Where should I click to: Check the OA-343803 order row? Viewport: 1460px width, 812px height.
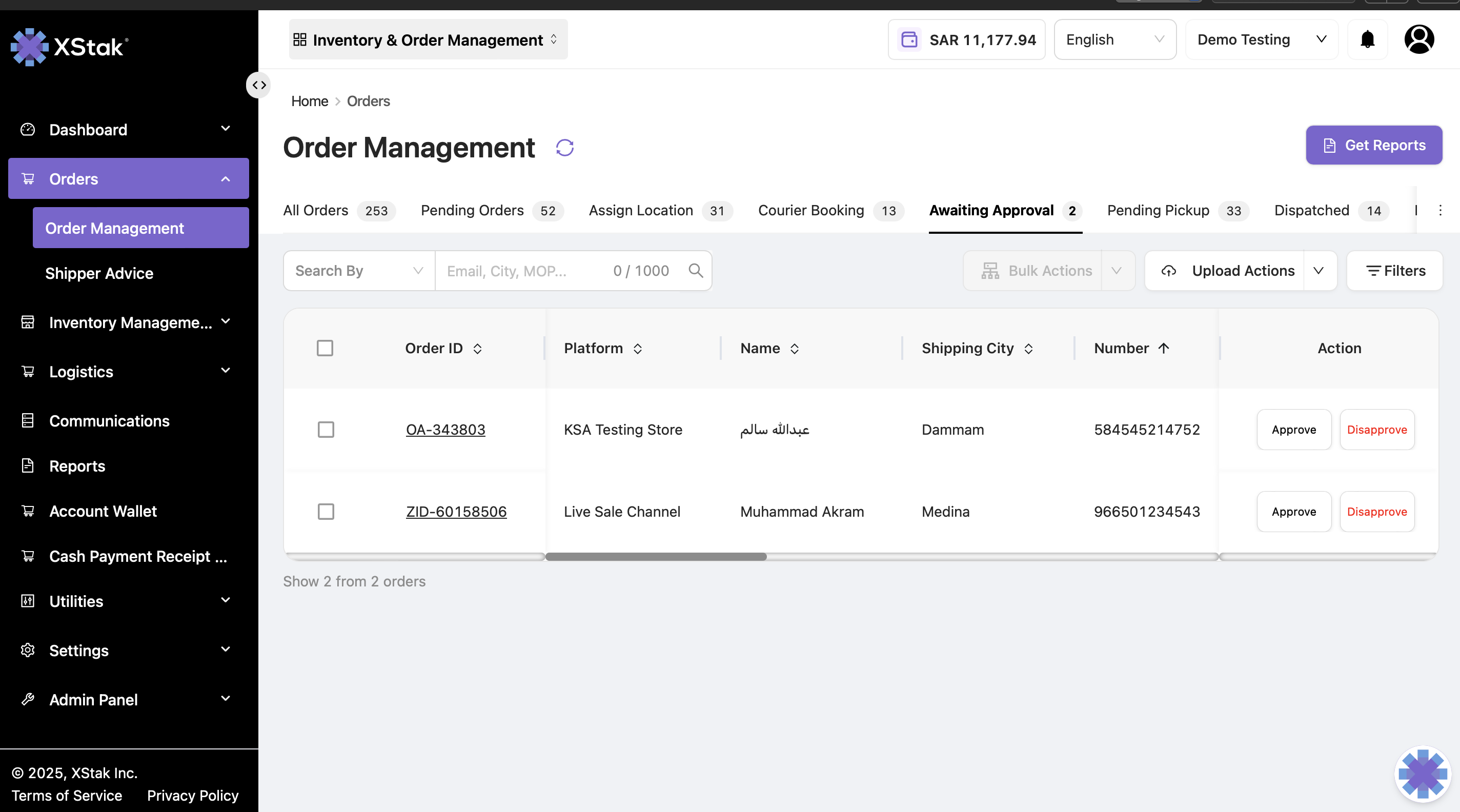(326, 430)
